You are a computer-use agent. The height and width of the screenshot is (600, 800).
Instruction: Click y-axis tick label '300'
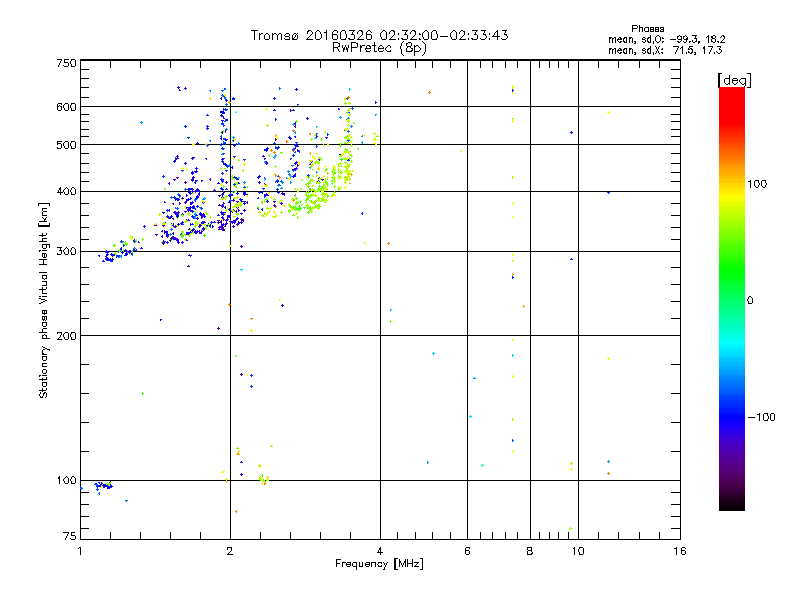pyautogui.click(x=66, y=252)
